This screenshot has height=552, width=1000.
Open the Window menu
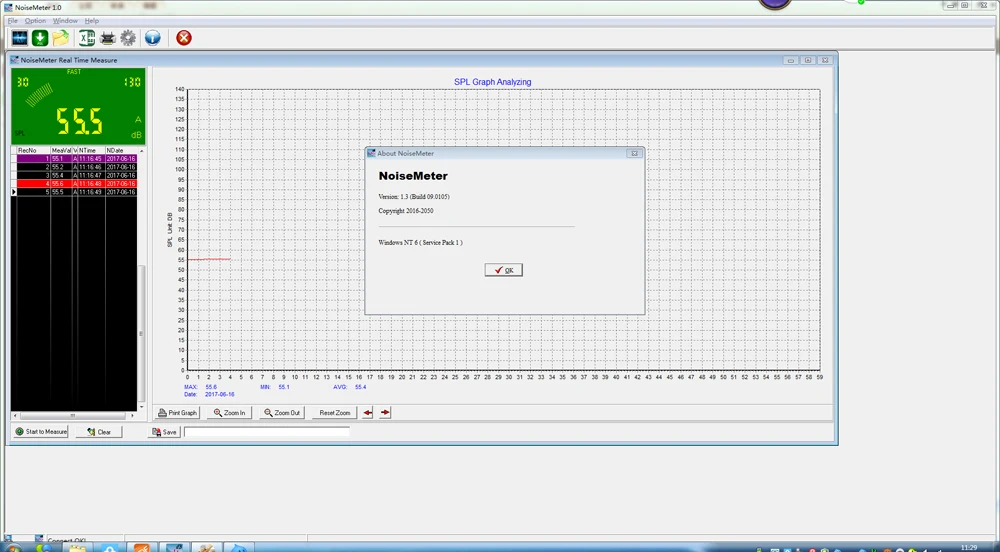click(65, 21)
